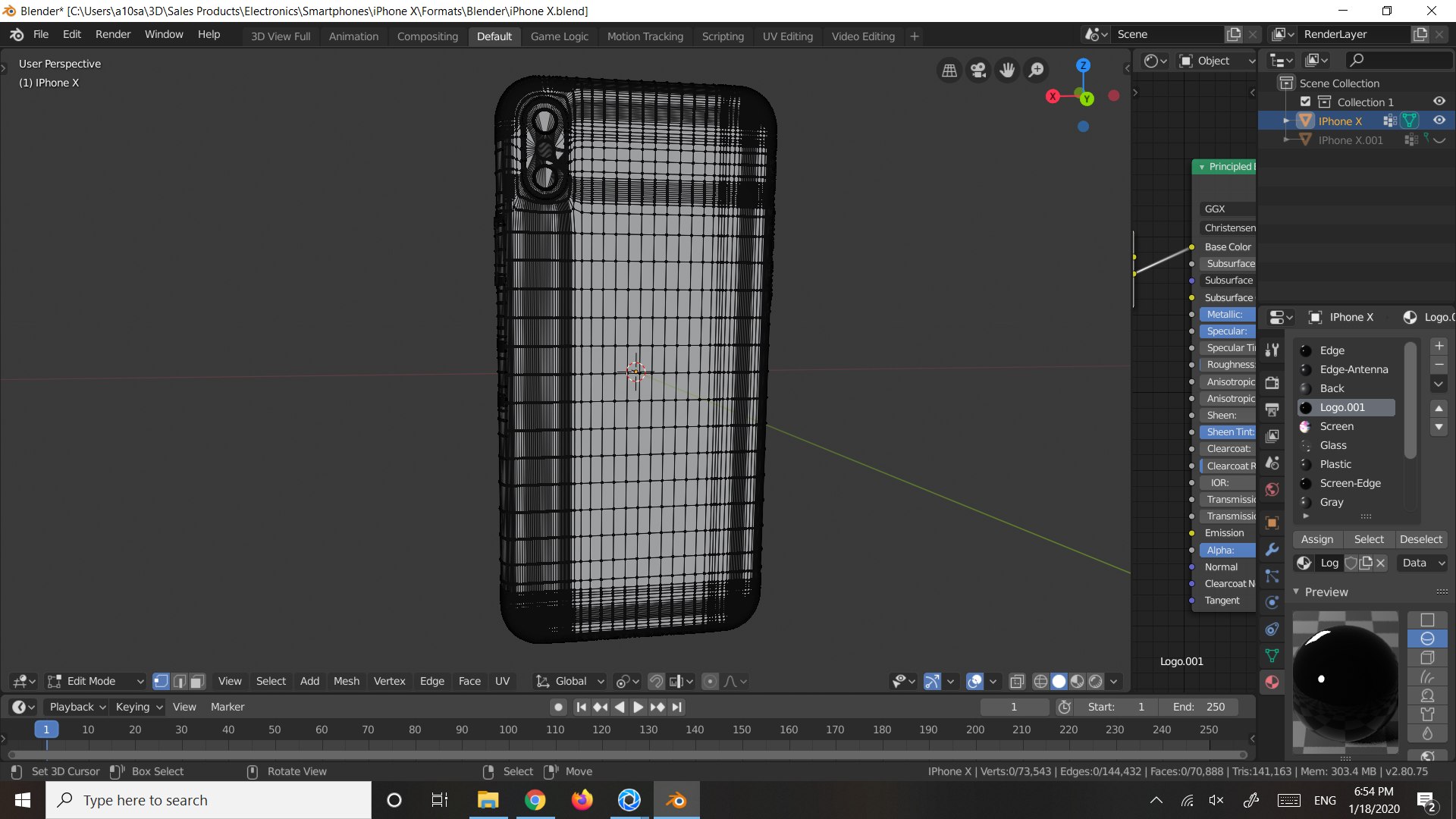Activate the viewport zoom magnifier
The image size is (1456, 819).
click(x=1036, y=71)
